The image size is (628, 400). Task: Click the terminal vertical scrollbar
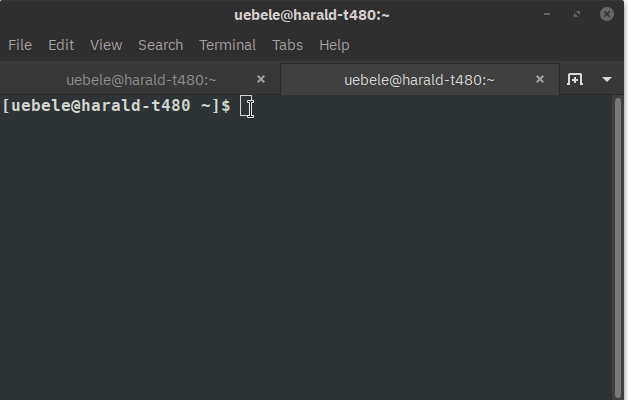pos(618,247)
